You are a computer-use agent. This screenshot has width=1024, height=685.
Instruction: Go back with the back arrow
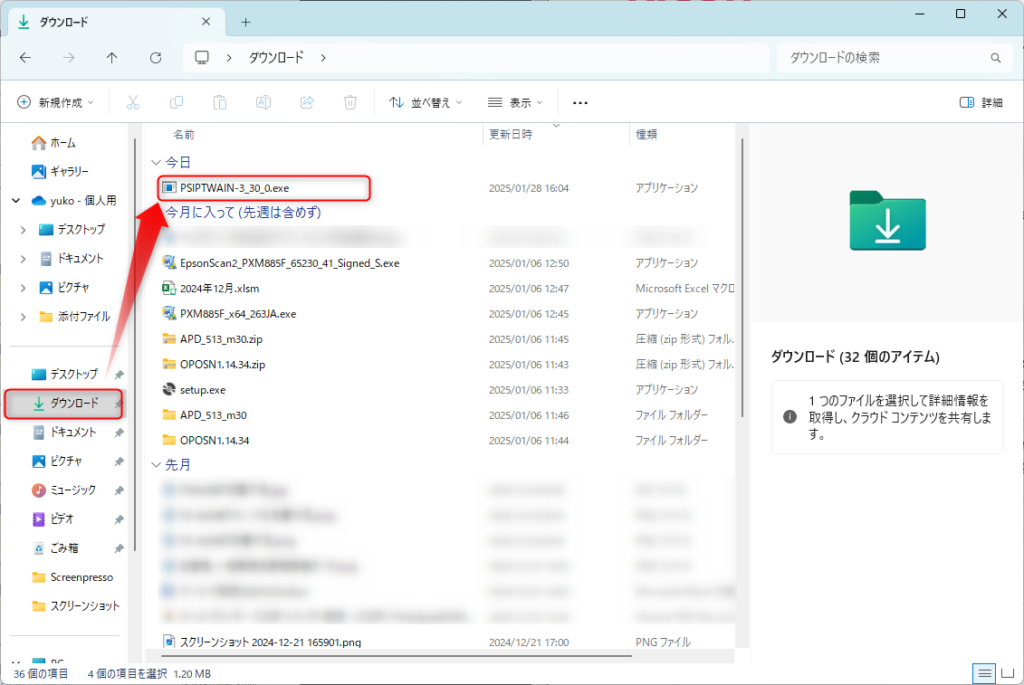(25, 58)
